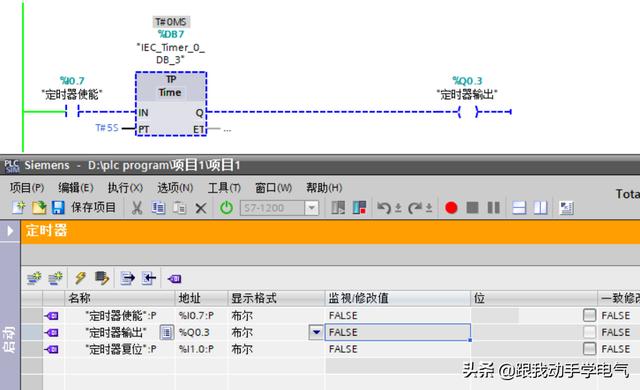Open the S7-1200 PLC type dropdown
The width and height of the screenshot is (640, 390).
click(x=311, y=208)
